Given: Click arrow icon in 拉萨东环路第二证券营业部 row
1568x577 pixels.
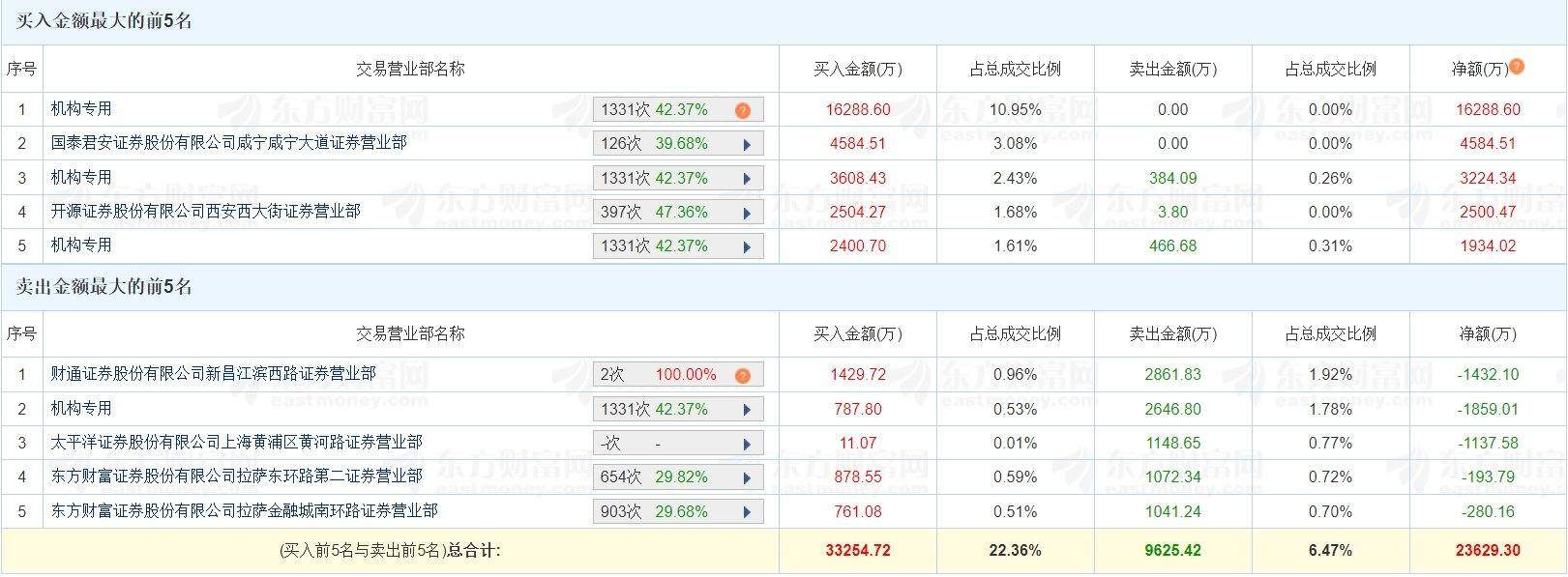Looking at the screenshot, I should click(x=747, y=477).
